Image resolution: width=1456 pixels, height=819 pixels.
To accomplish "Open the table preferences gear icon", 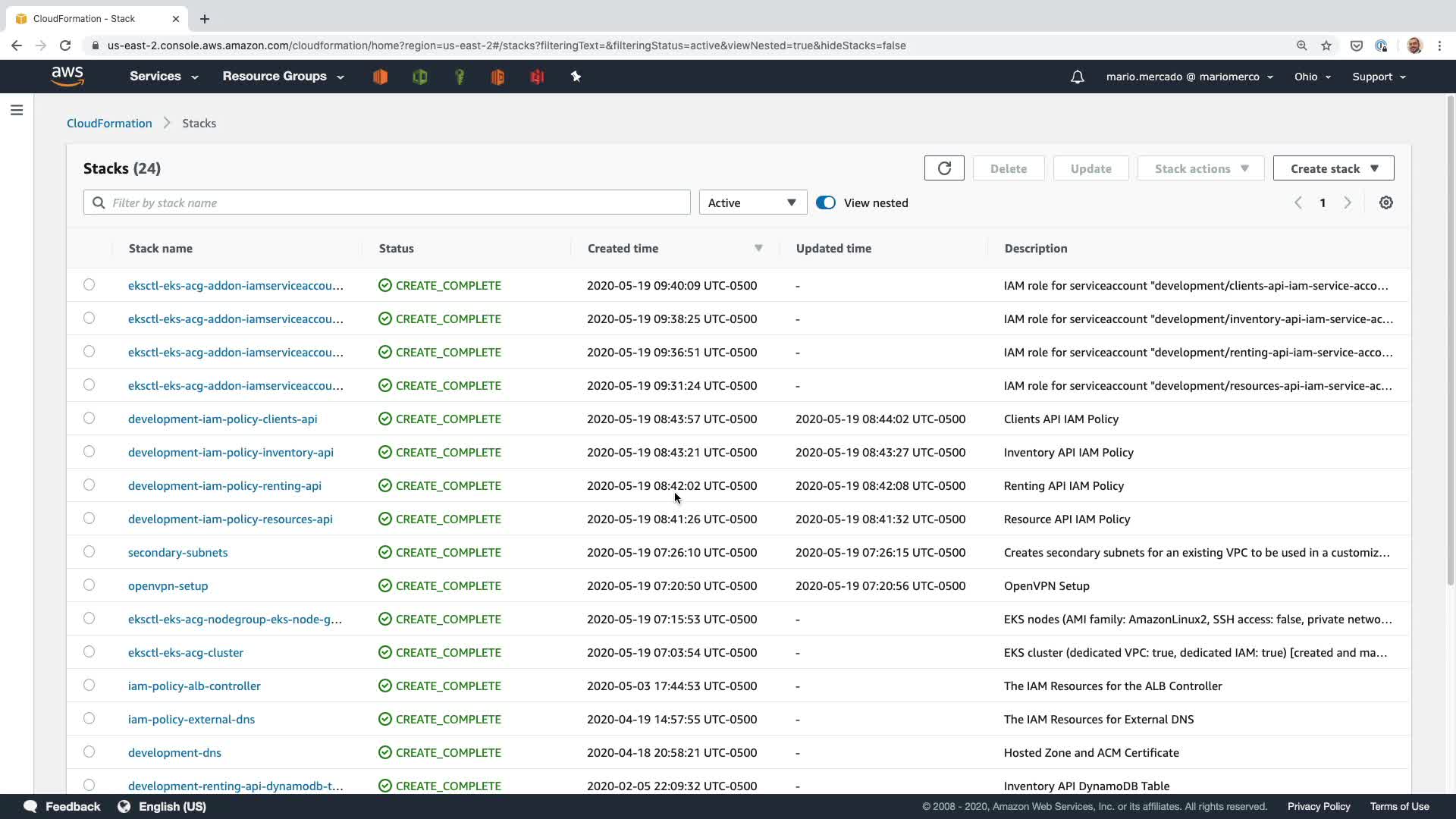I will coord(1385,202).
